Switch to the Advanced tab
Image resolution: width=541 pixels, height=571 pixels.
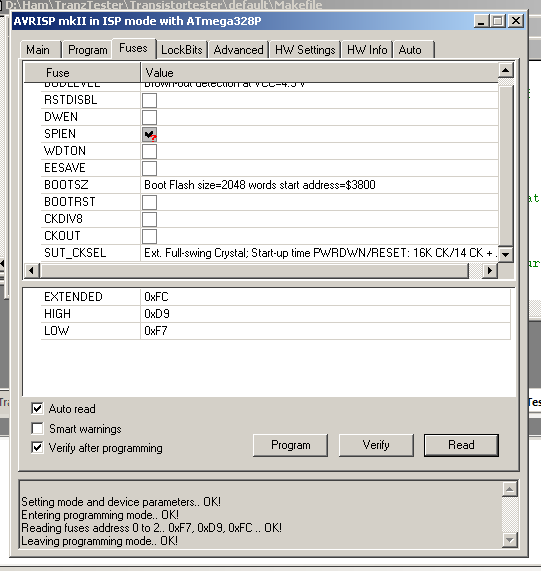238,50
